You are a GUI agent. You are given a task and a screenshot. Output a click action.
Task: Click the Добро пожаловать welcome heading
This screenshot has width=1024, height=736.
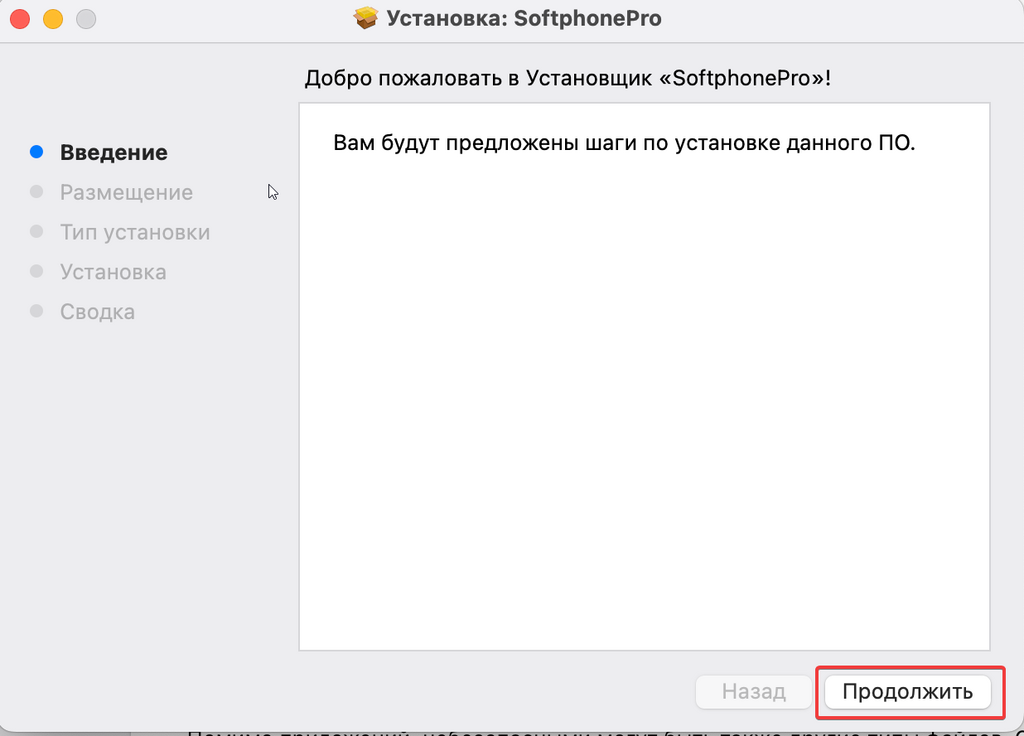click(x=568, y=78)
